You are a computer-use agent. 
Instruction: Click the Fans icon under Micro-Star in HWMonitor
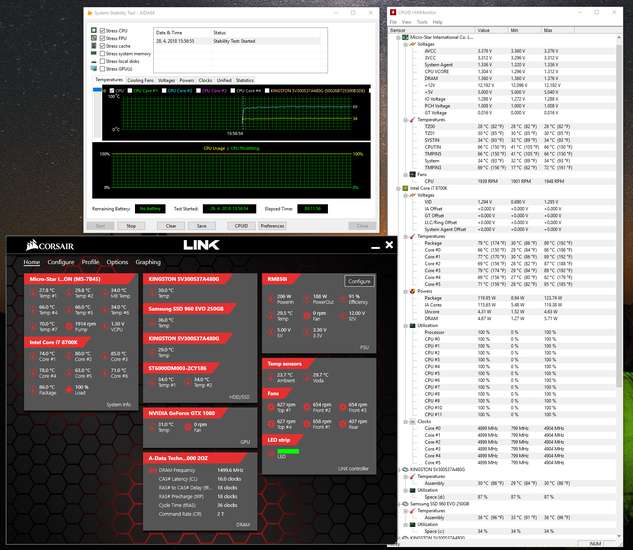[x=412, y=174]
